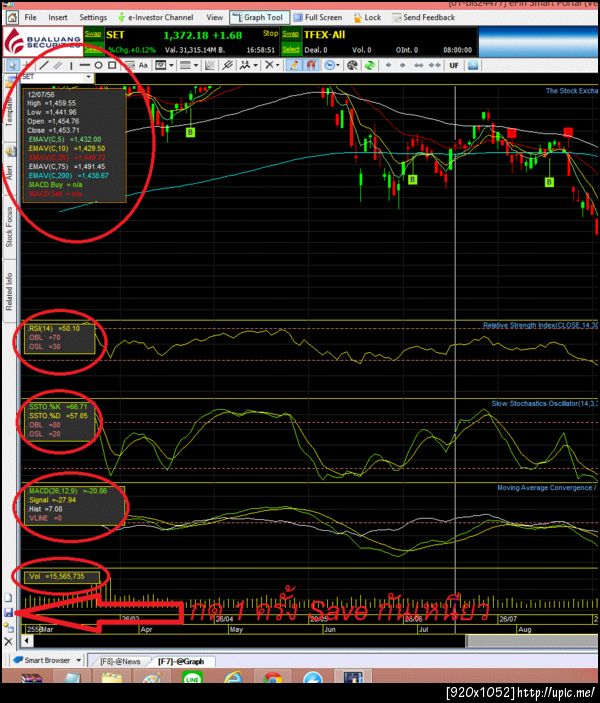
Task: Click the horizontal chart scrollbar thumb
Action: [x=532, y=641]
